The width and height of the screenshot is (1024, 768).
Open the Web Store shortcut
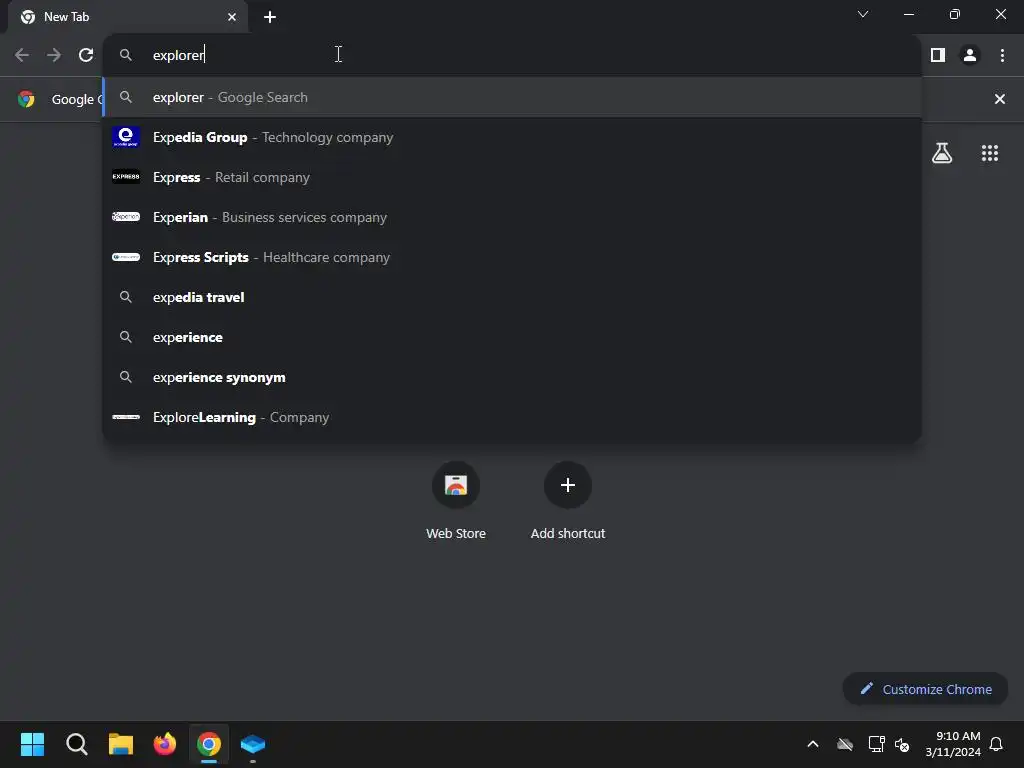click(456, 502)
